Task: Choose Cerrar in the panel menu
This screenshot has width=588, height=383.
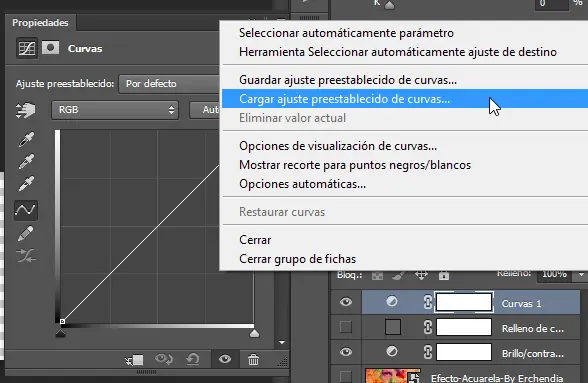Action: click(x=255, y=240)
